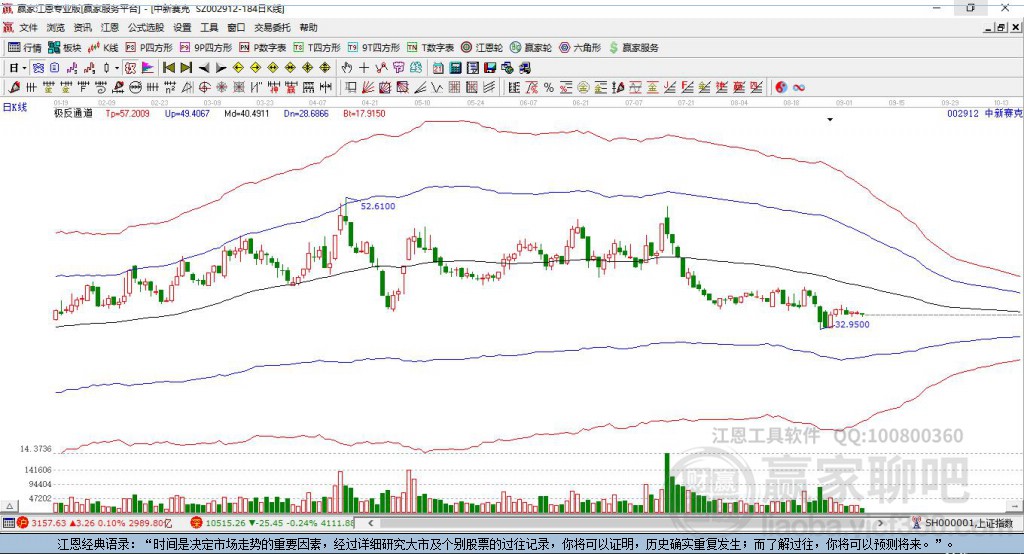
Task: Click the horizontal scrollbar right arrow
Action: coord(880,523)
